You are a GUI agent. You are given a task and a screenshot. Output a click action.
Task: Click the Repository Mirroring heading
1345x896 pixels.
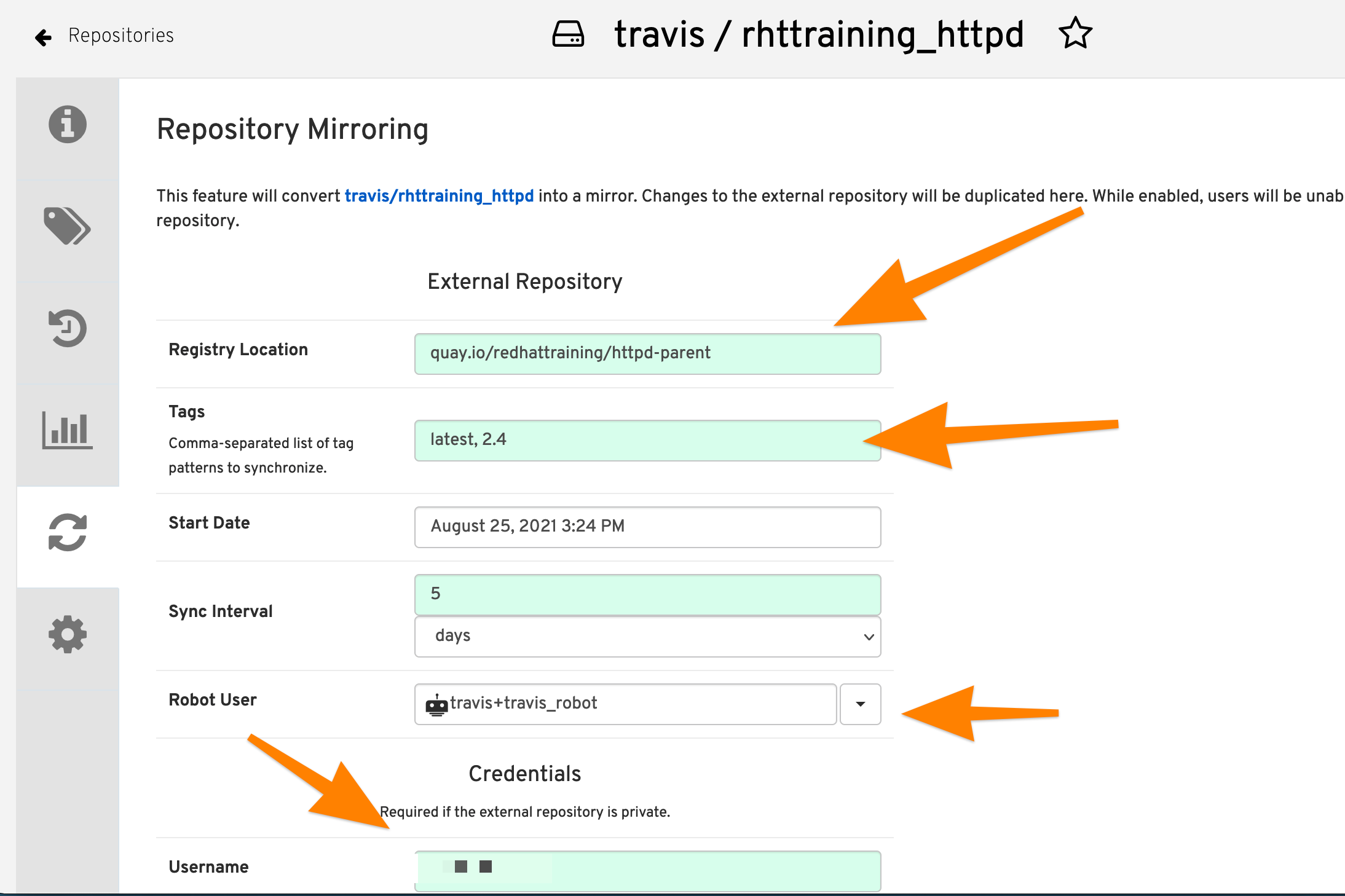click(293, 129)
